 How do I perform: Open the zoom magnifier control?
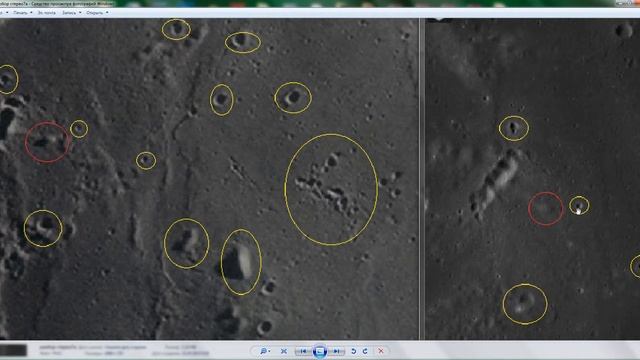click(265, 351)
